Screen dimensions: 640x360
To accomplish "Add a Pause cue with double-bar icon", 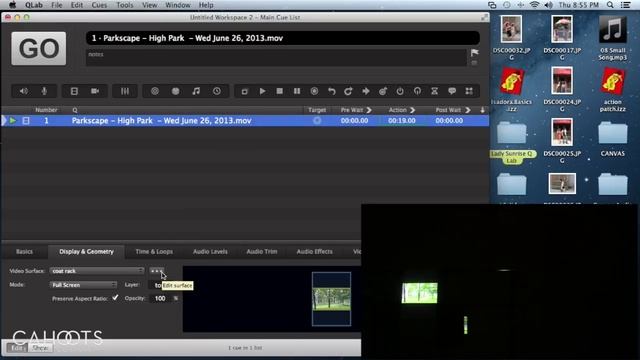I will [x=297, y=91].
